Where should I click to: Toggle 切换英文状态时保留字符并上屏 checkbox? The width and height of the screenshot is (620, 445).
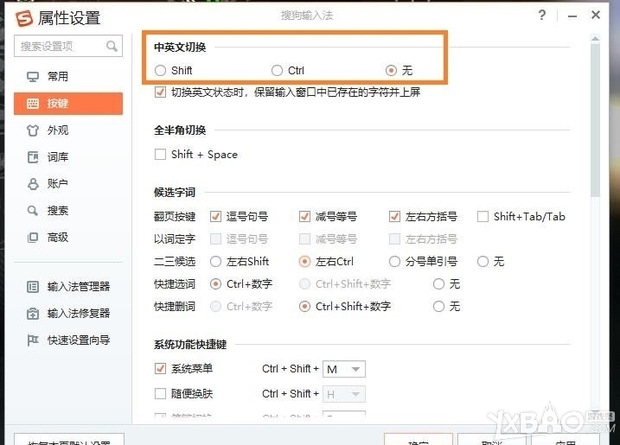(x=160, y=92)
